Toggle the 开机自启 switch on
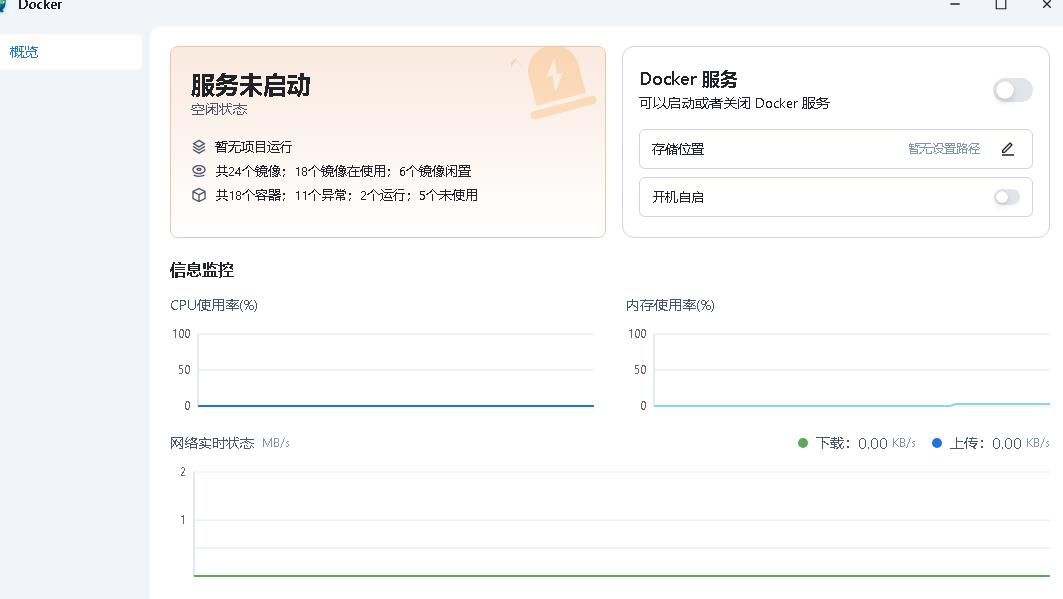 (x=1006, y=197)
